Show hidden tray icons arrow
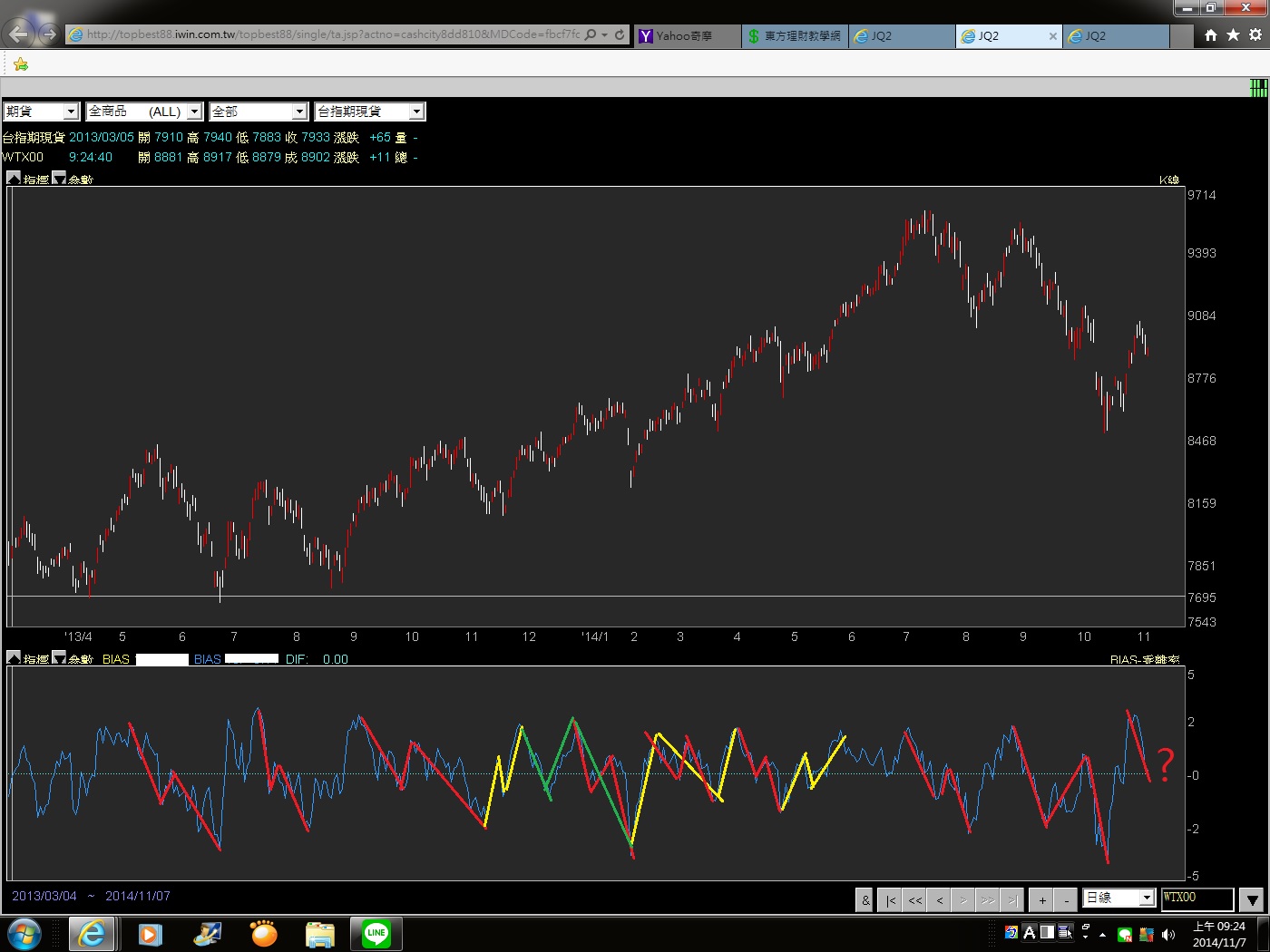Screen dimensions: 1270x952 click(1103, 934)
